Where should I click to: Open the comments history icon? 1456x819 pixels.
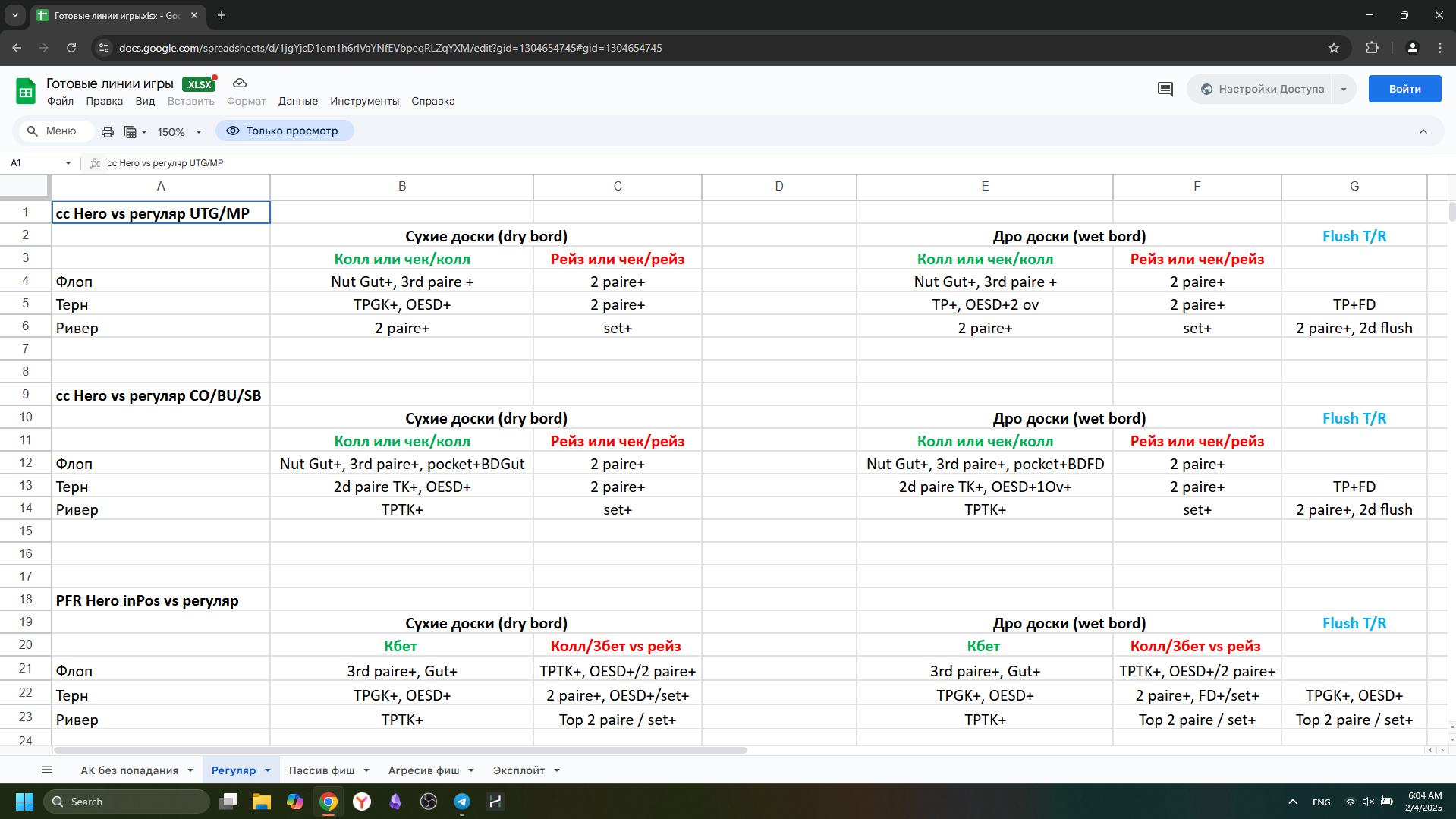point(1165,90)
